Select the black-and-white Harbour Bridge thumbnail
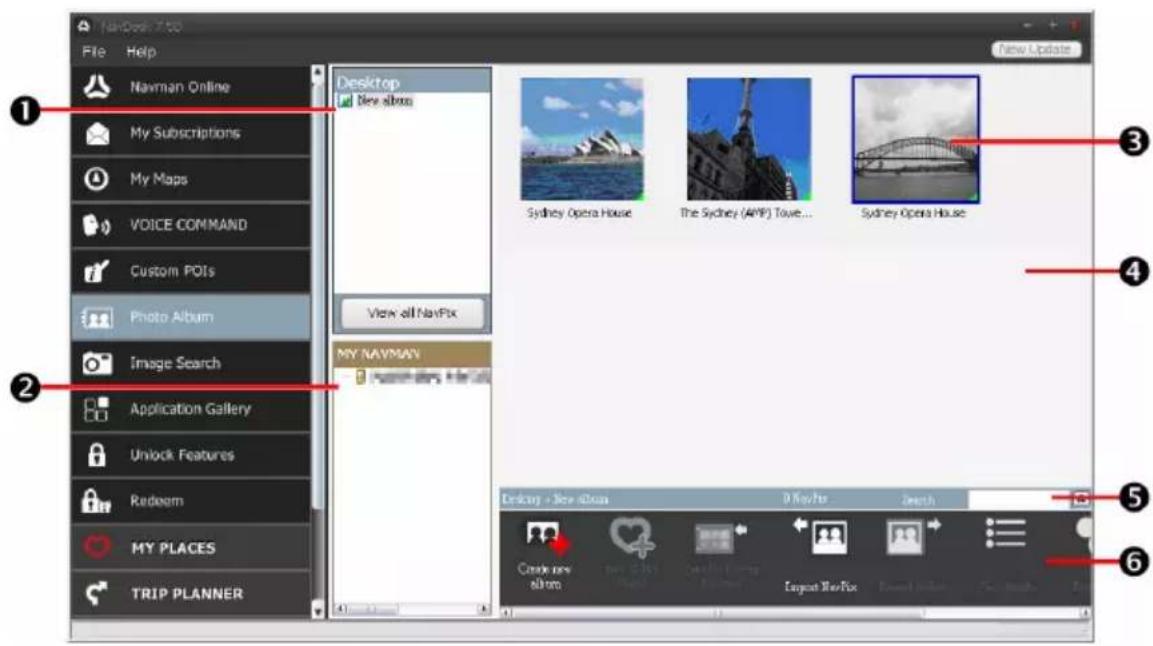1153x646 pixels. 915,140
